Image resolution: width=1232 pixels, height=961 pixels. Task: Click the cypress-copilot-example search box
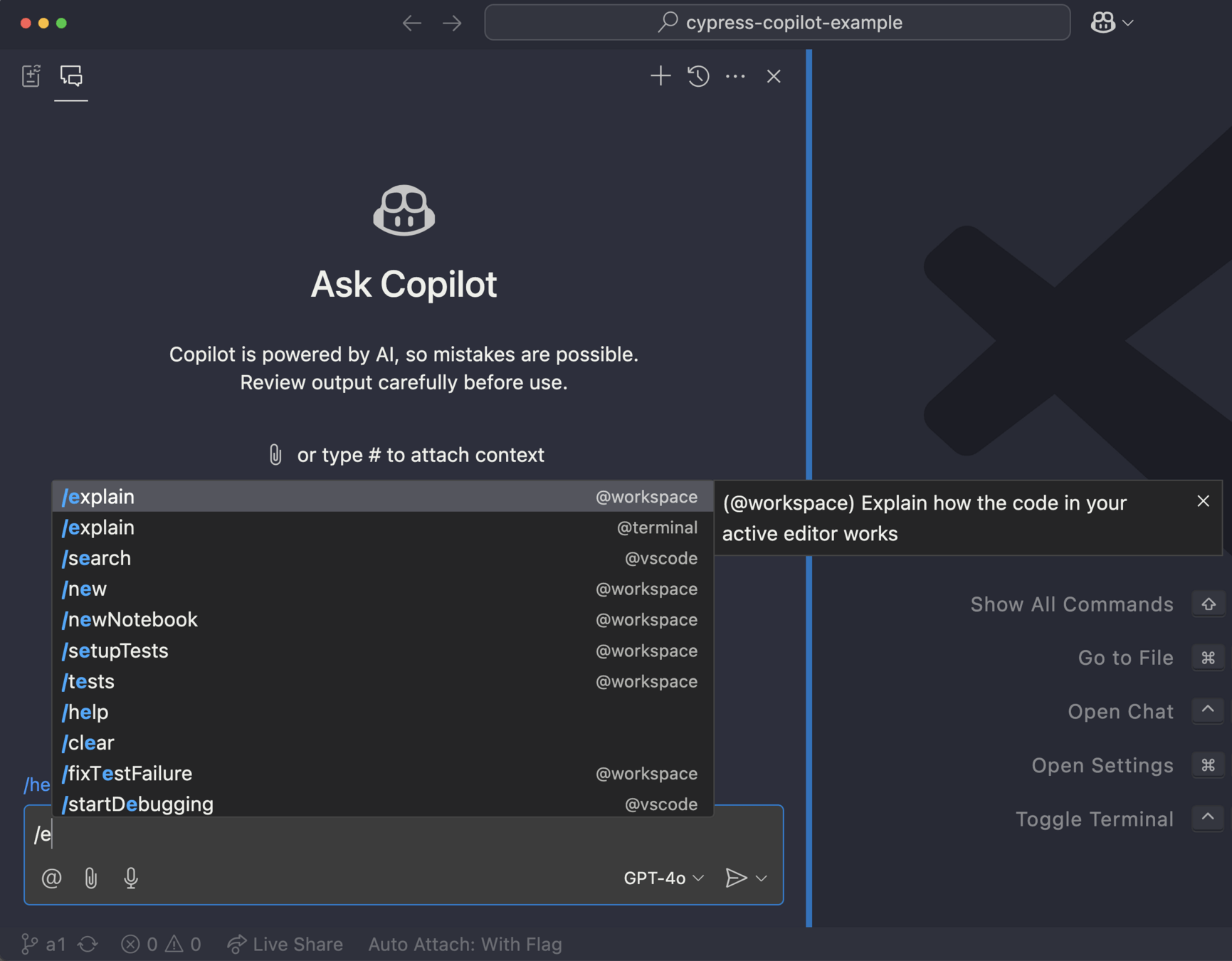[777, 23]
